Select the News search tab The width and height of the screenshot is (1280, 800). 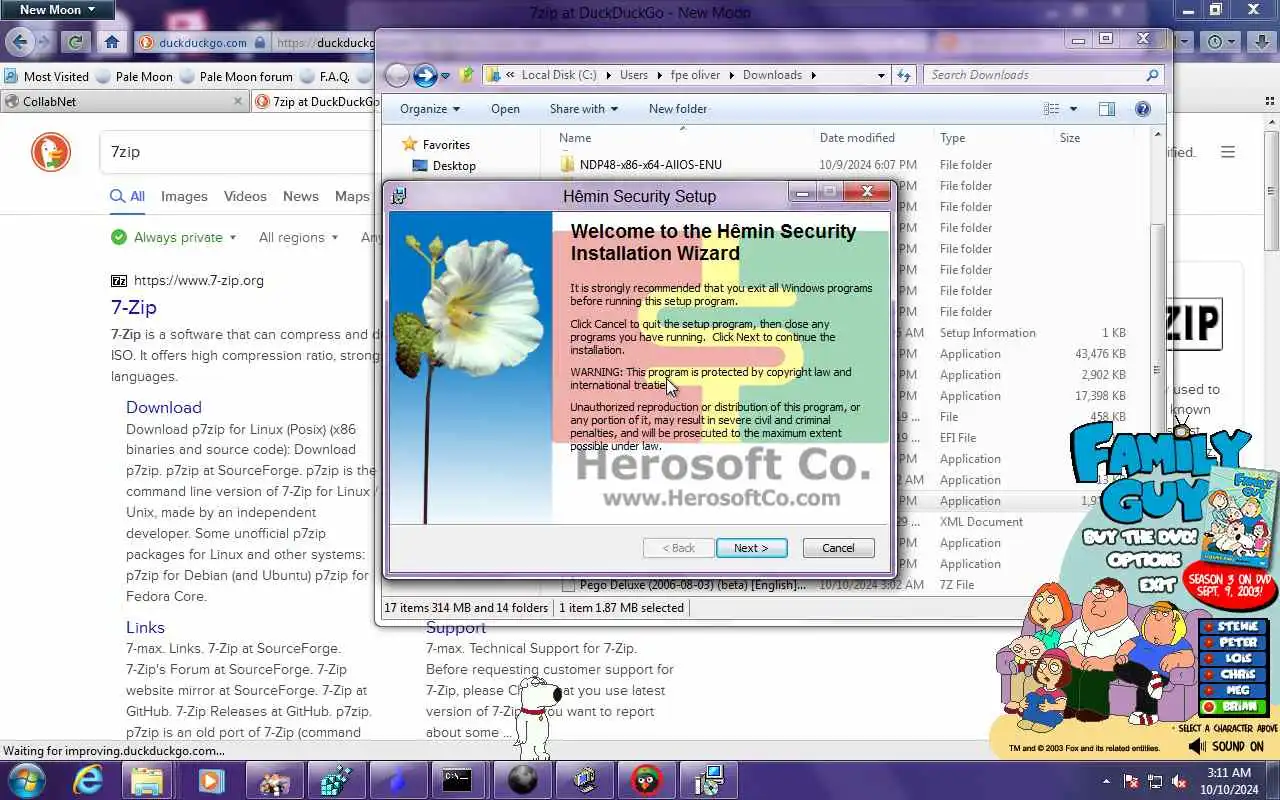coord(300,197)
